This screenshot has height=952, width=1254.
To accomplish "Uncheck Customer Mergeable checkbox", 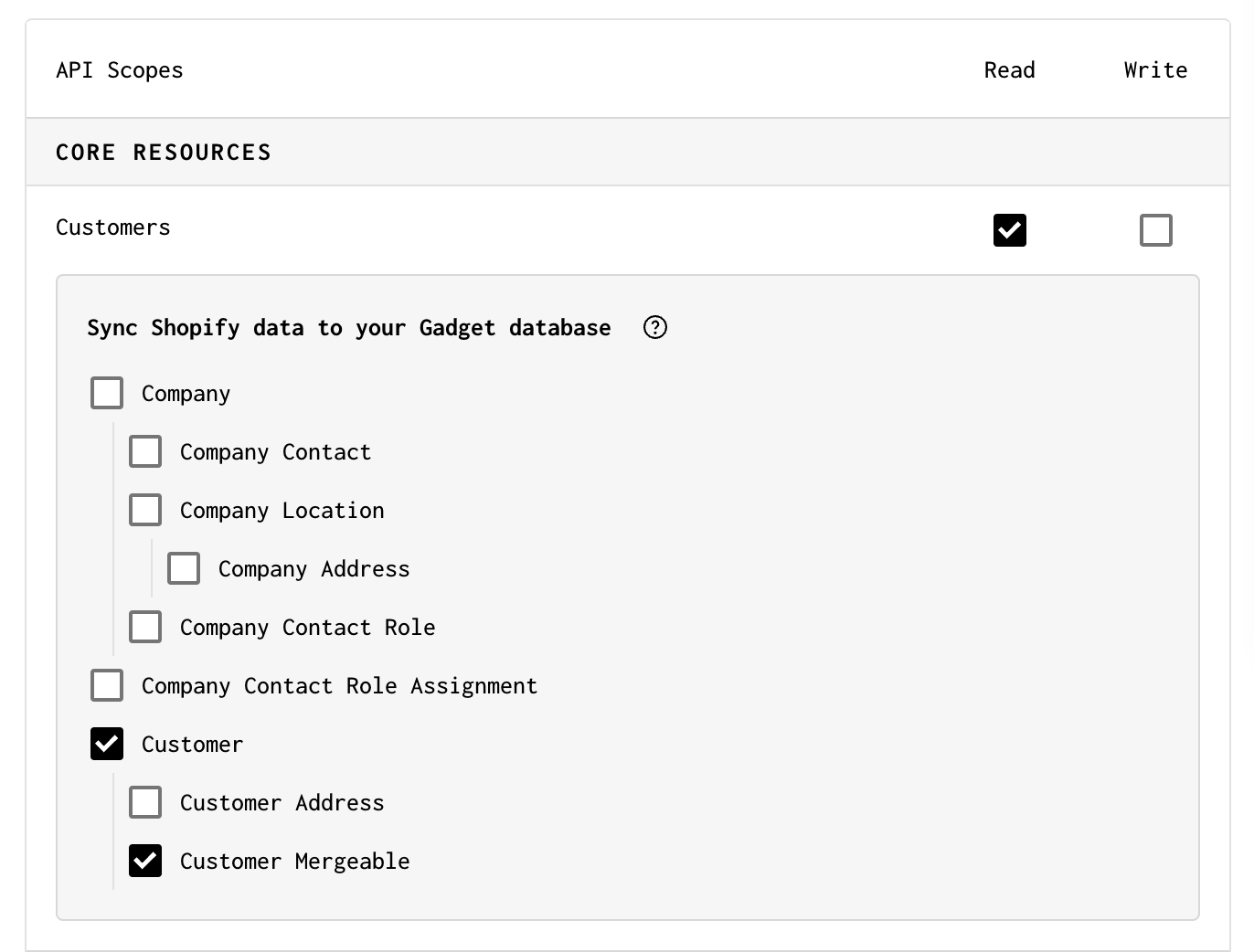I will coord(145,861).
